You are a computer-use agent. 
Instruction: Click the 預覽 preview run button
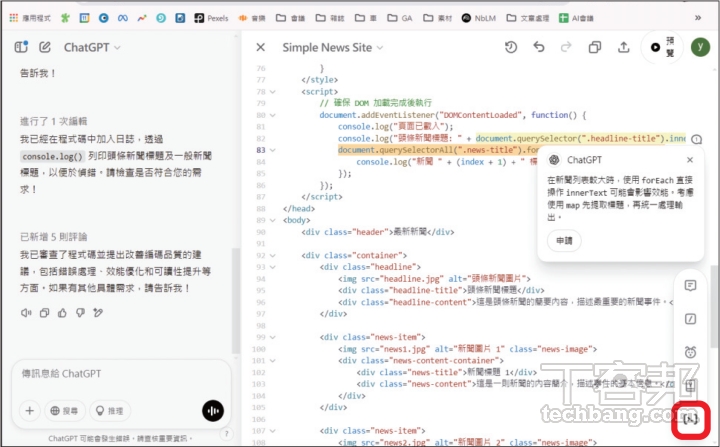663,47
